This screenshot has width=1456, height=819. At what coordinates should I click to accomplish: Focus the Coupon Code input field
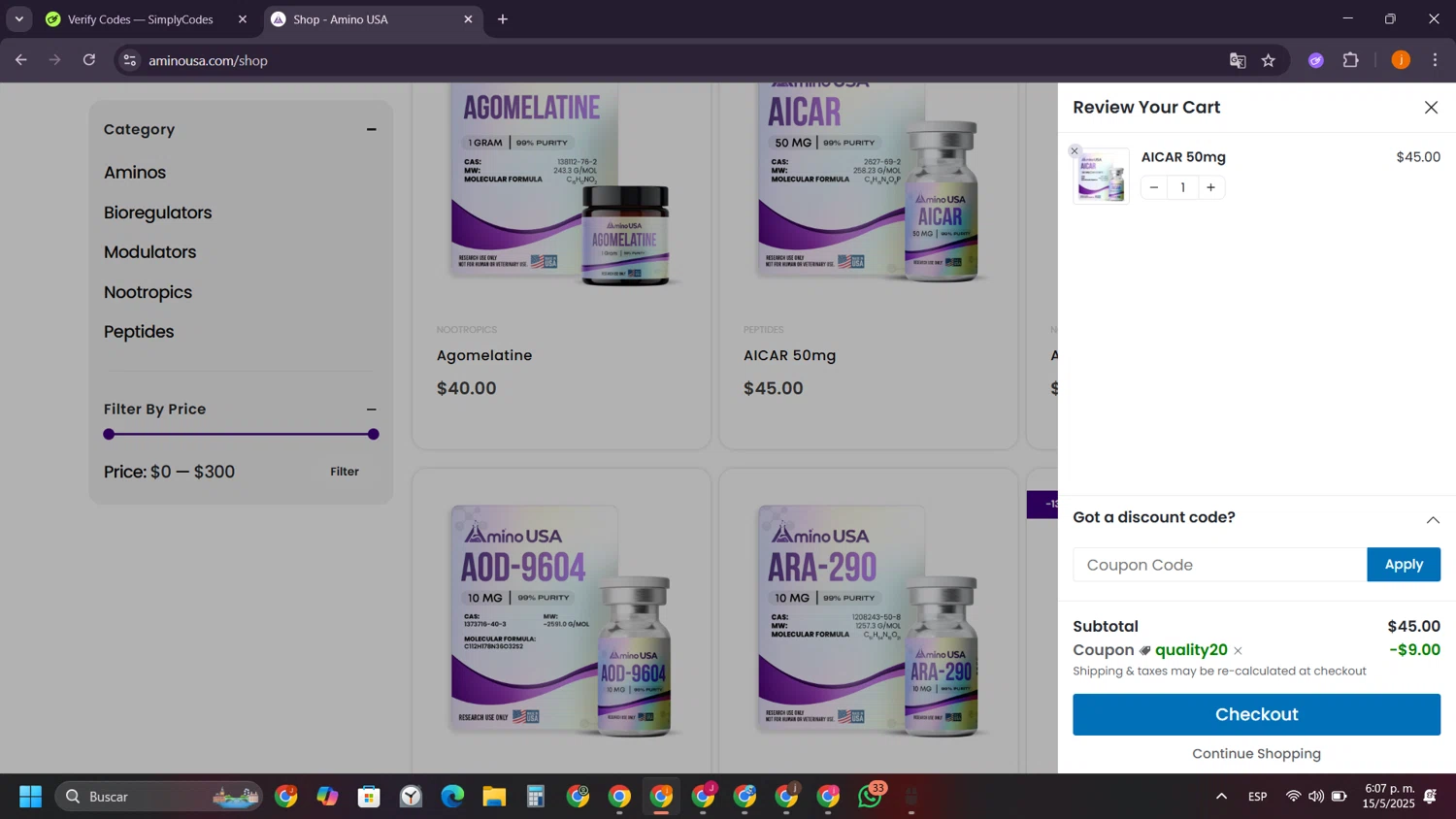pos(1220,565)
